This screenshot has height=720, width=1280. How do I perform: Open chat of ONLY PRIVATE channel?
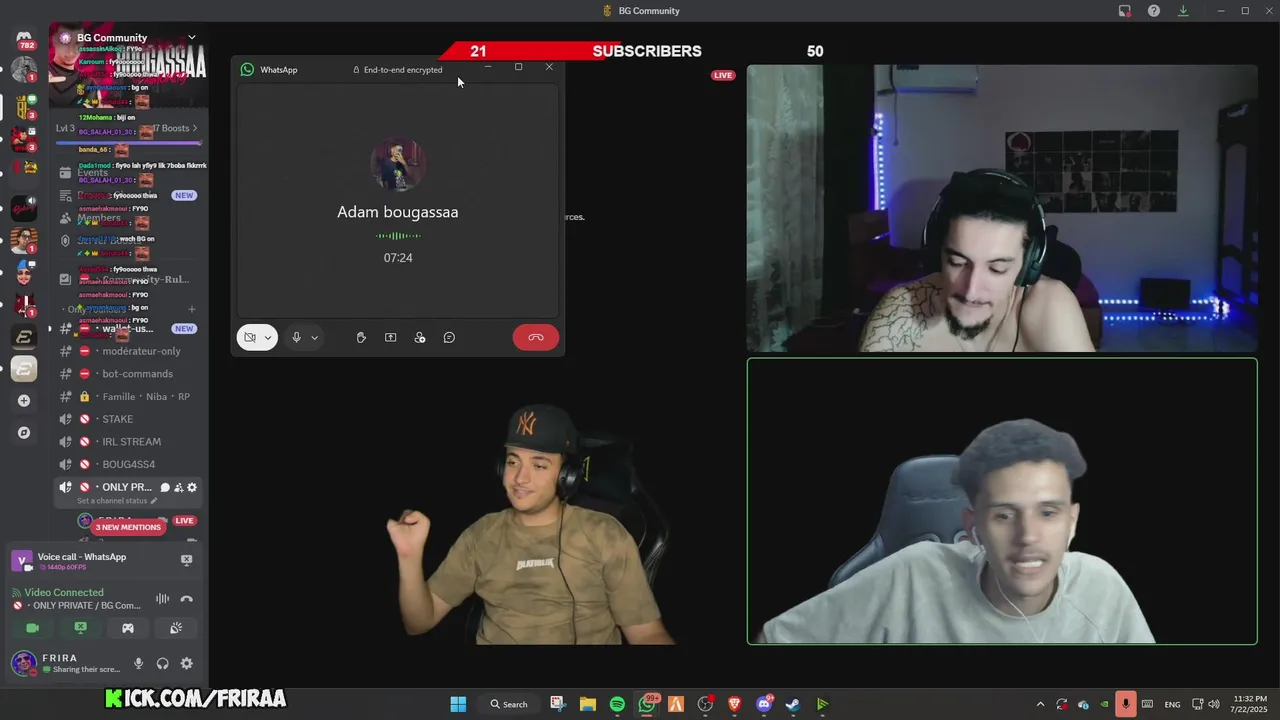click(165, 487)
